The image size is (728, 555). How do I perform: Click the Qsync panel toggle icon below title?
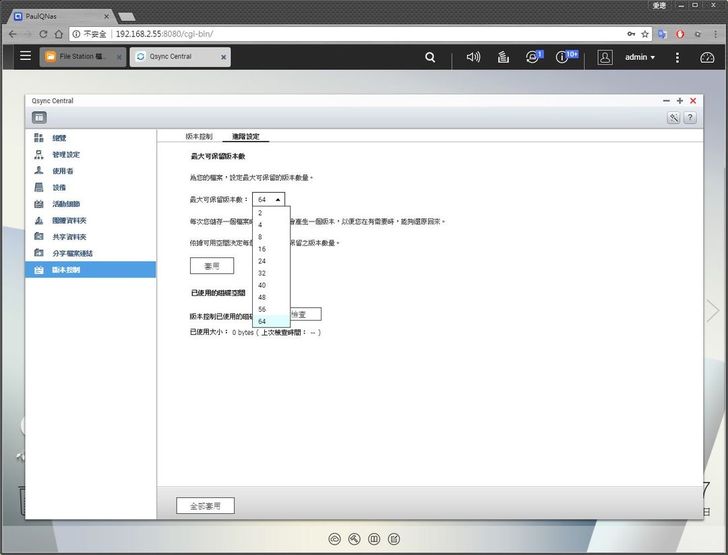click(40, 118)
